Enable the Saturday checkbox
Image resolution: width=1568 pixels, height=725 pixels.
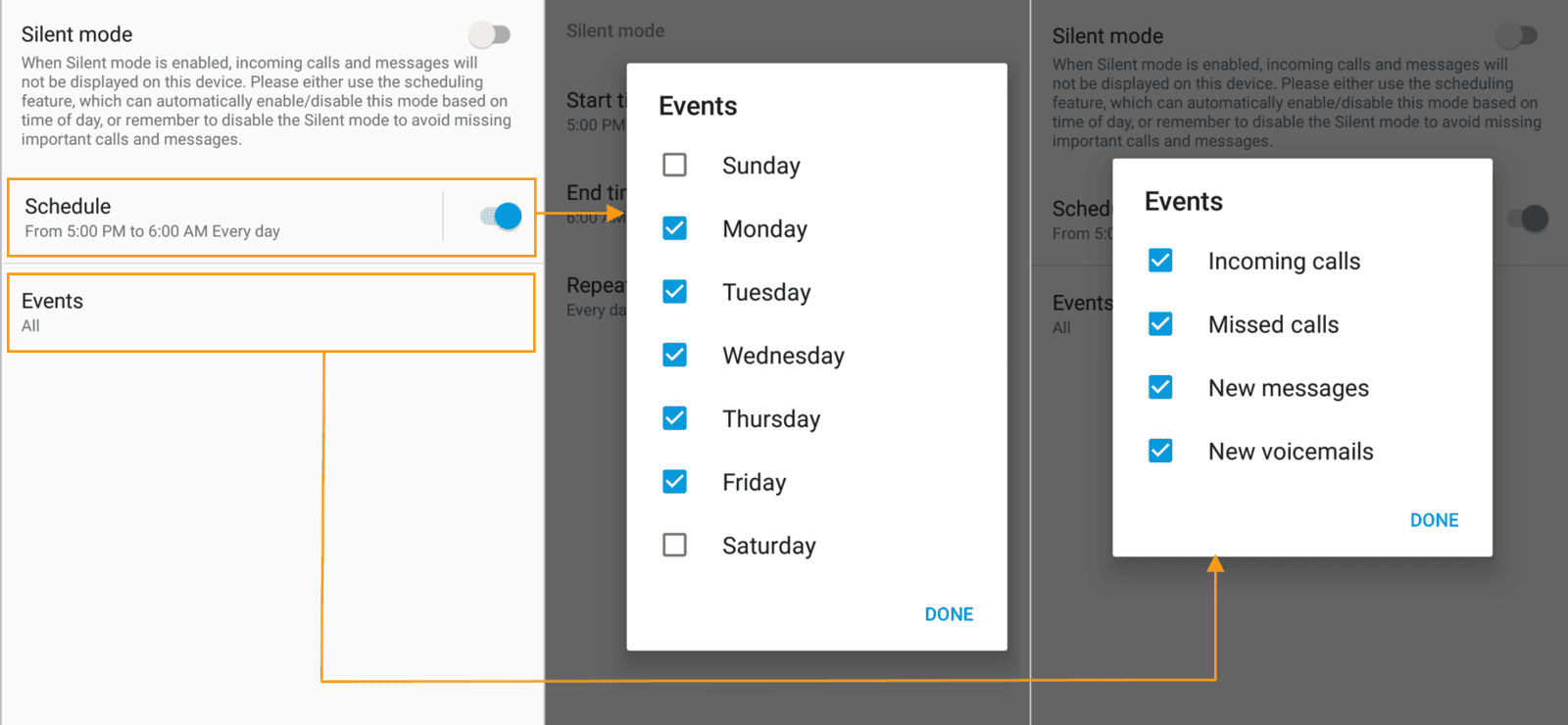pyautogui.click(x=674, y=545)
